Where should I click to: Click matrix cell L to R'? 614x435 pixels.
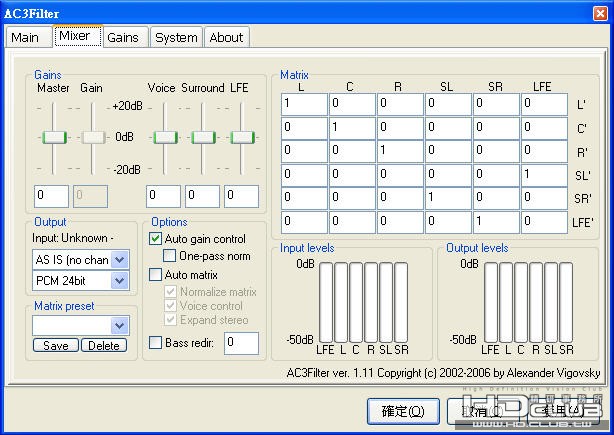304,152
